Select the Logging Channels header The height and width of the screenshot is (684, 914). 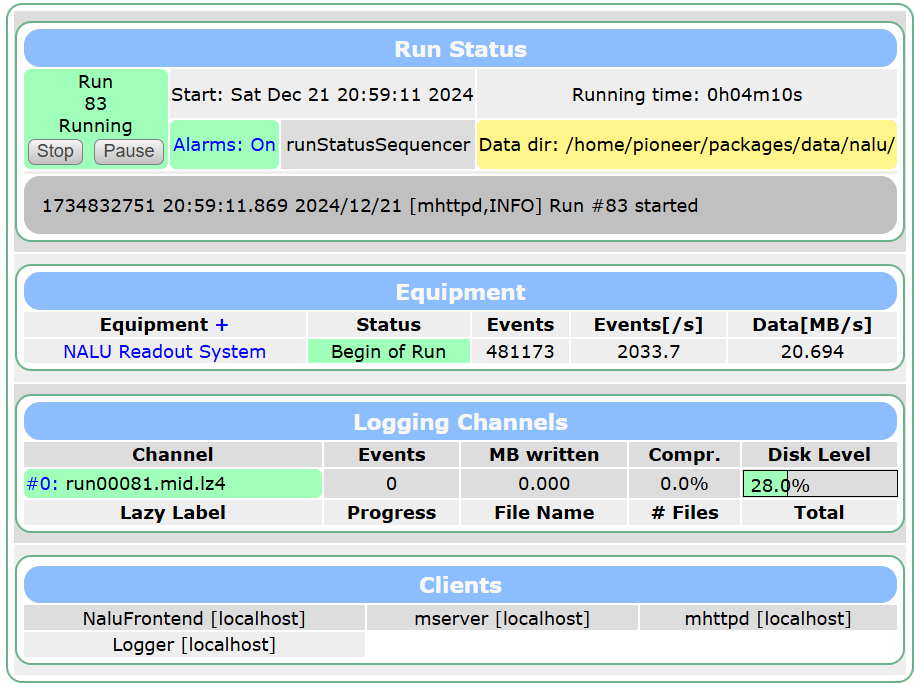pos(460,422)
